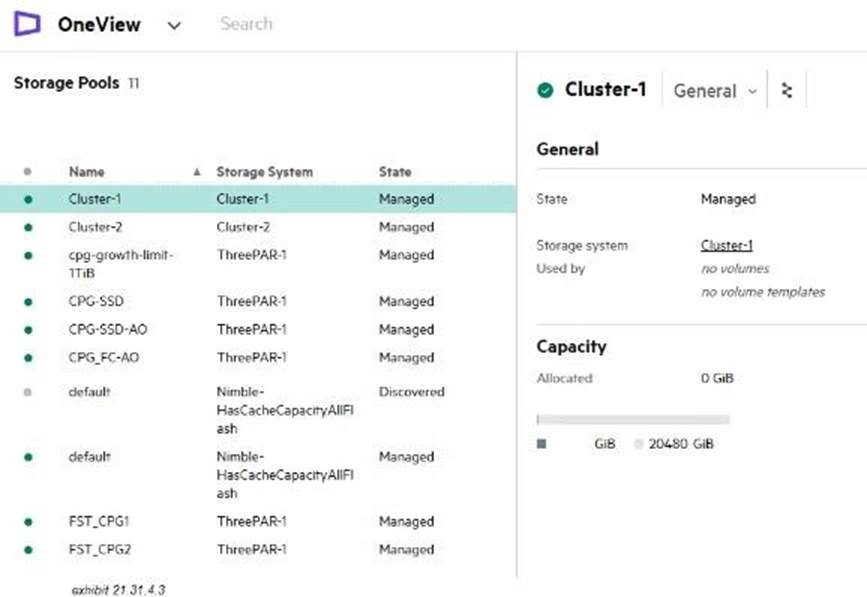867x597 pixels.
Task: Focus the Search input field
Action: point(246,24)
